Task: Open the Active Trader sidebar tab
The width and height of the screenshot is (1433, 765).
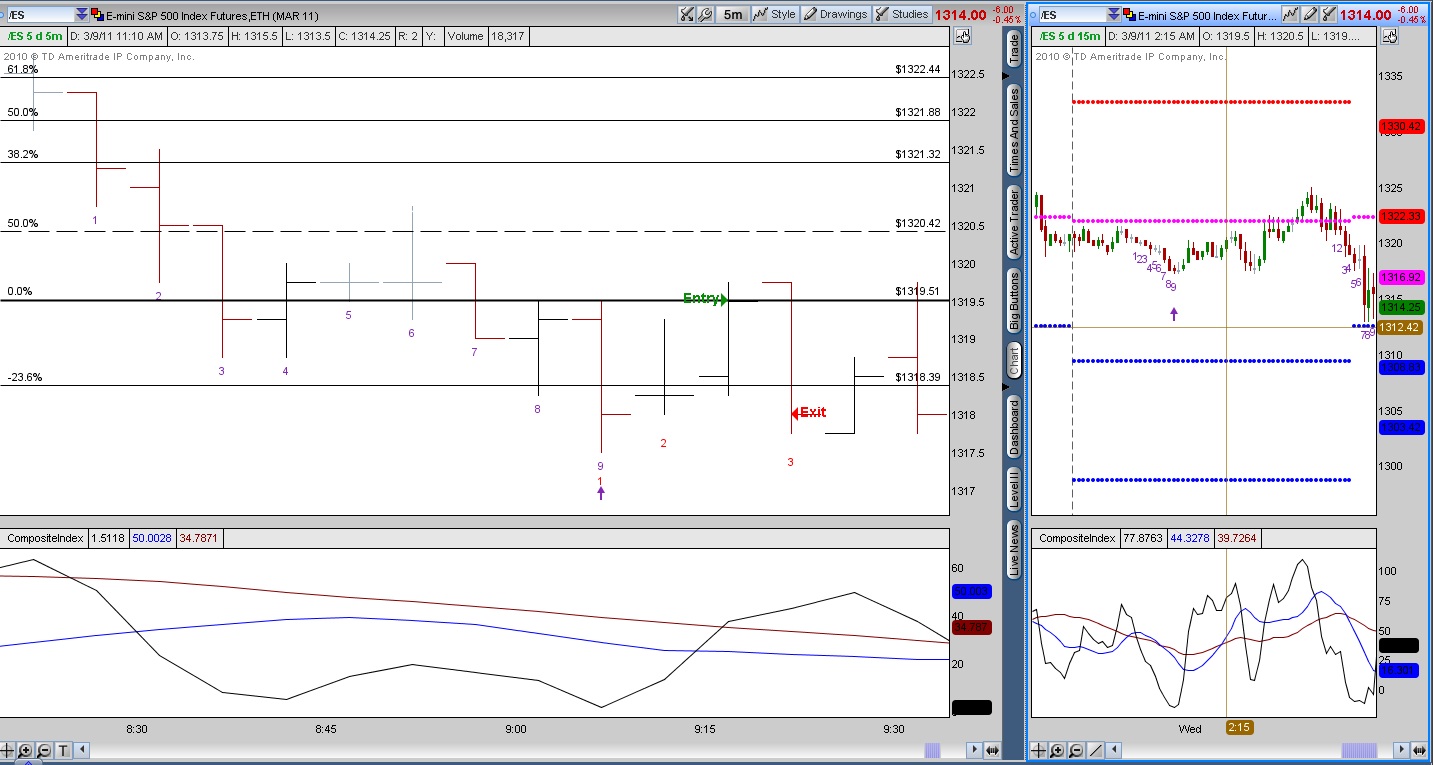Action: coord(1013,222)
